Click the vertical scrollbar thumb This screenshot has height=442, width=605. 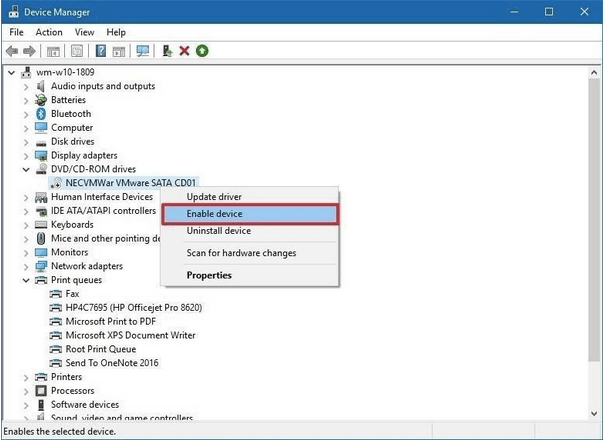(594, 220)
